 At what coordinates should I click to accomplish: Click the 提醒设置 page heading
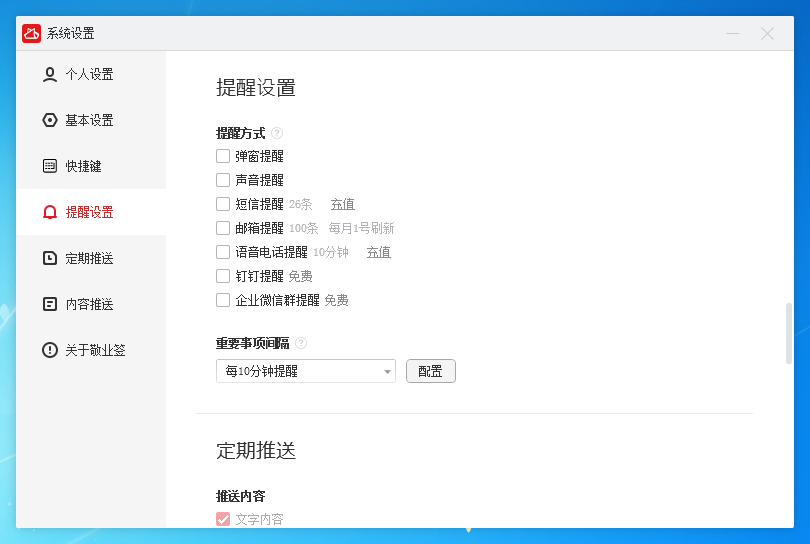pyautogui.click(x=256, y=88)
